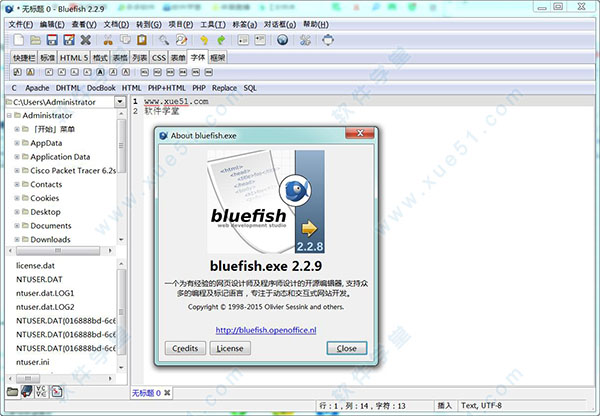
Task: Switch to the CSS toolbar tab
Action: [x=158, y=58]
